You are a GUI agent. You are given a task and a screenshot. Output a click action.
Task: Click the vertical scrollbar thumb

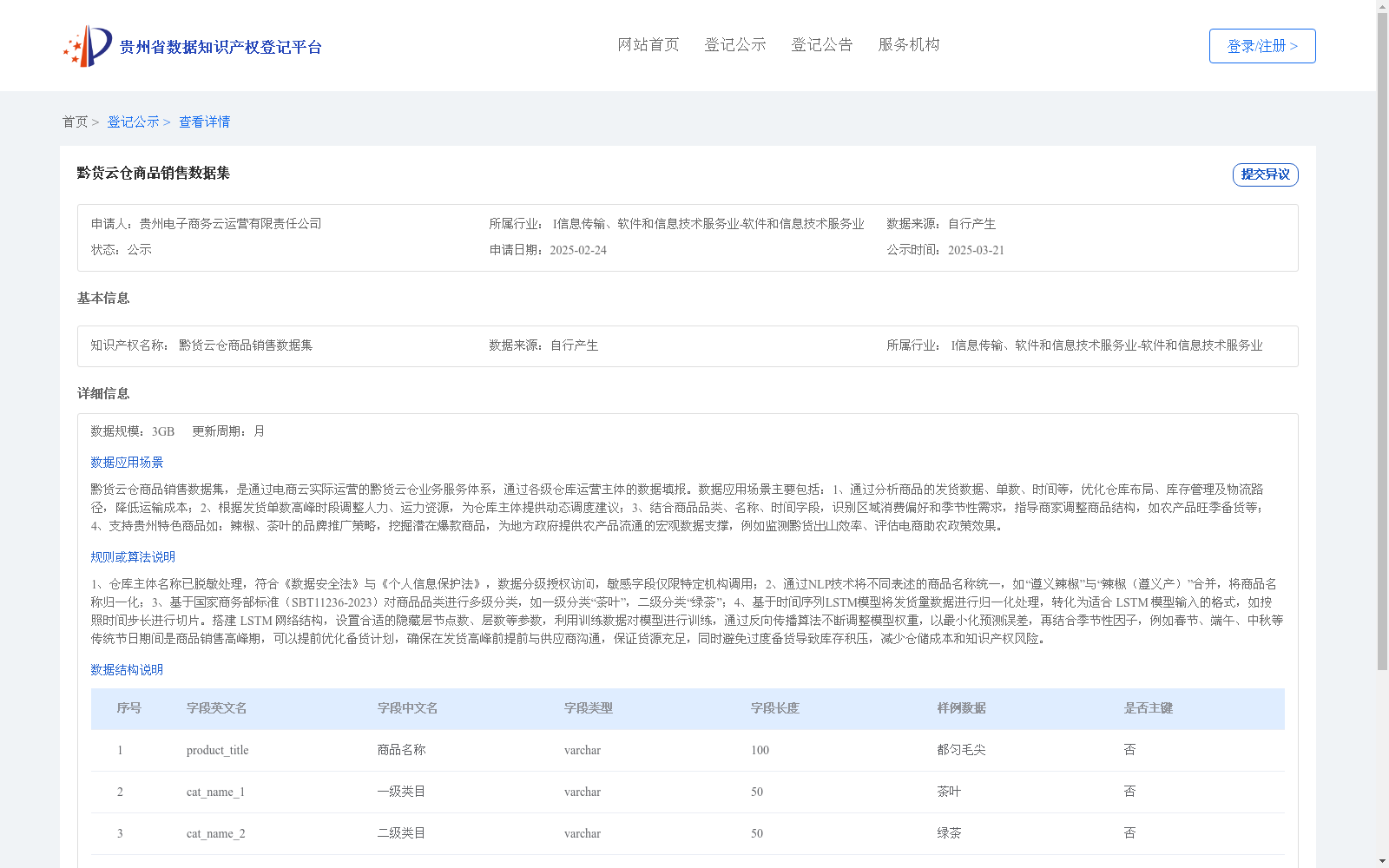point(1382,342)
